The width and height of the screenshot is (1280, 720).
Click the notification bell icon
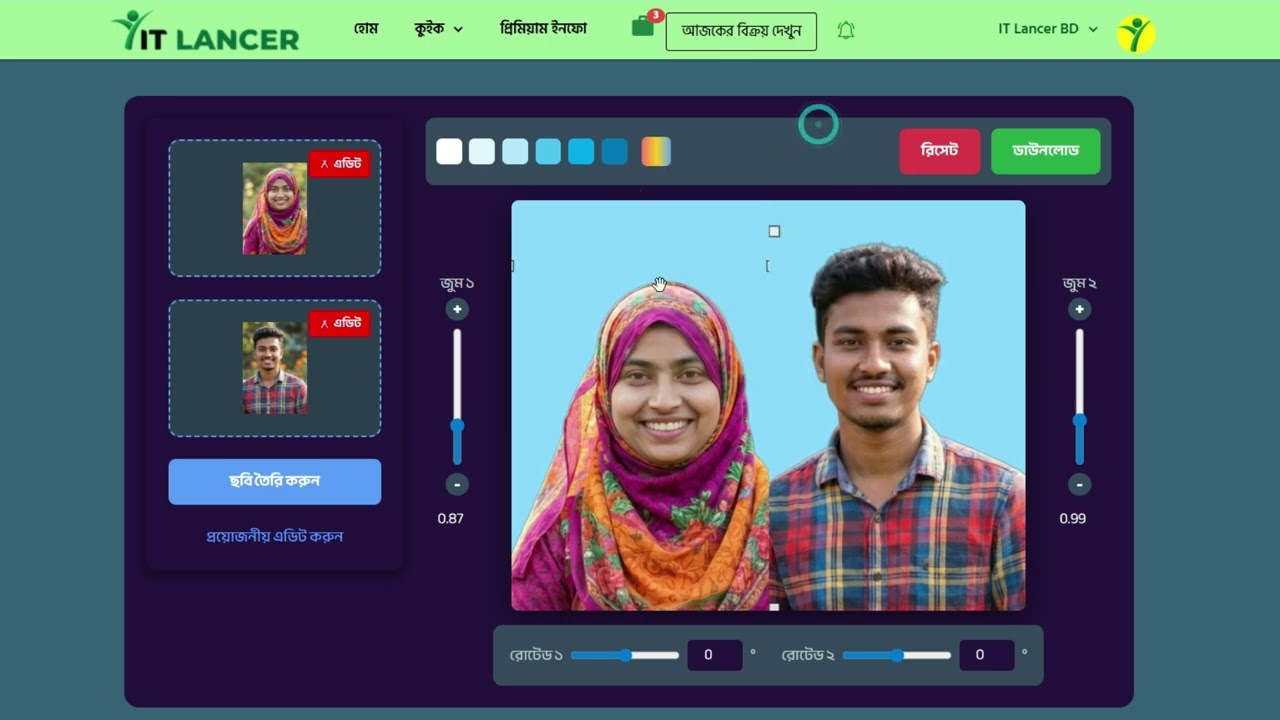(x=846, y=30)
